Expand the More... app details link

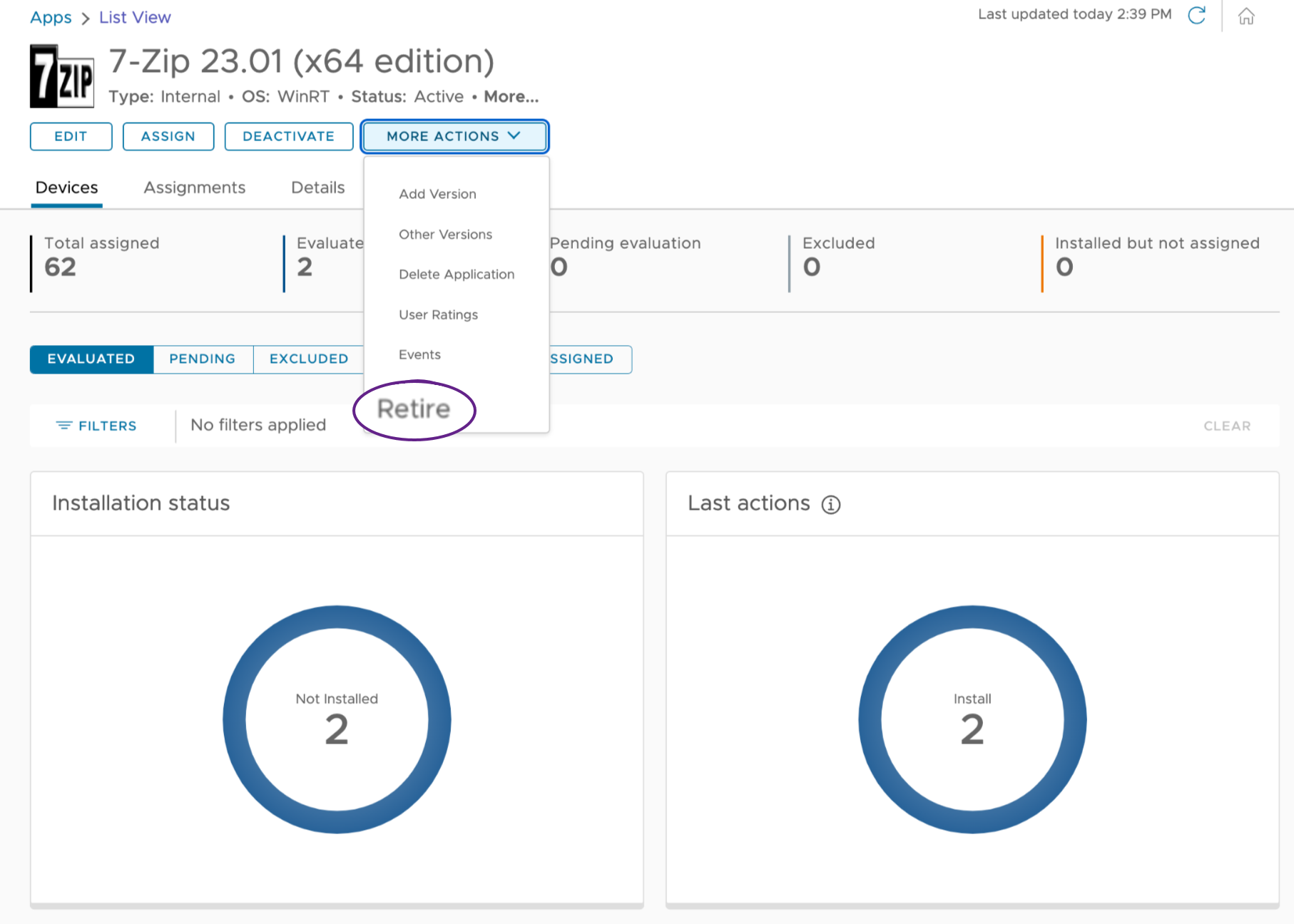click(511, 97)
